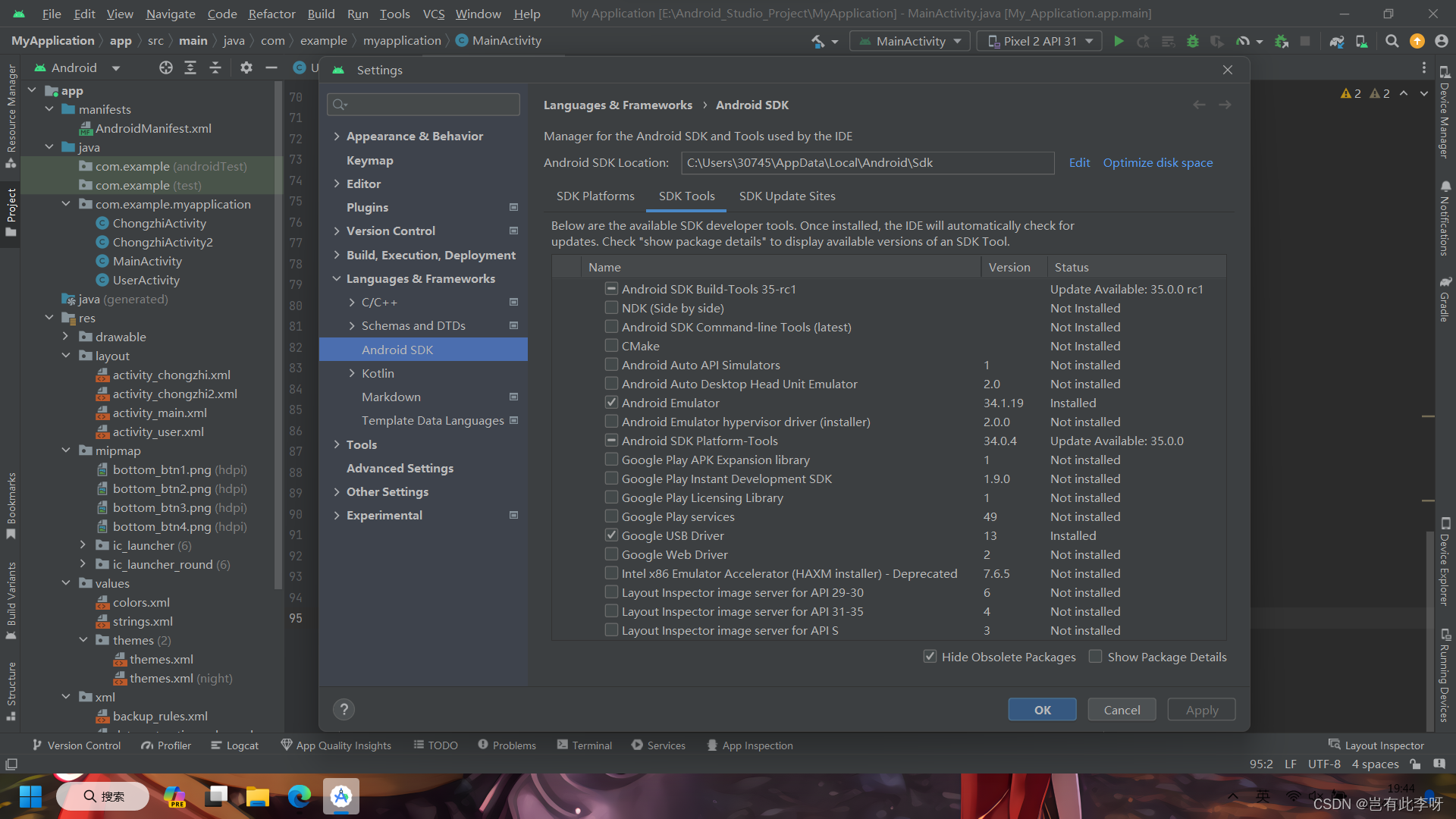Click Optimize disk space link
This screenshot has height=819, width=1456.
coord(1158,163)
